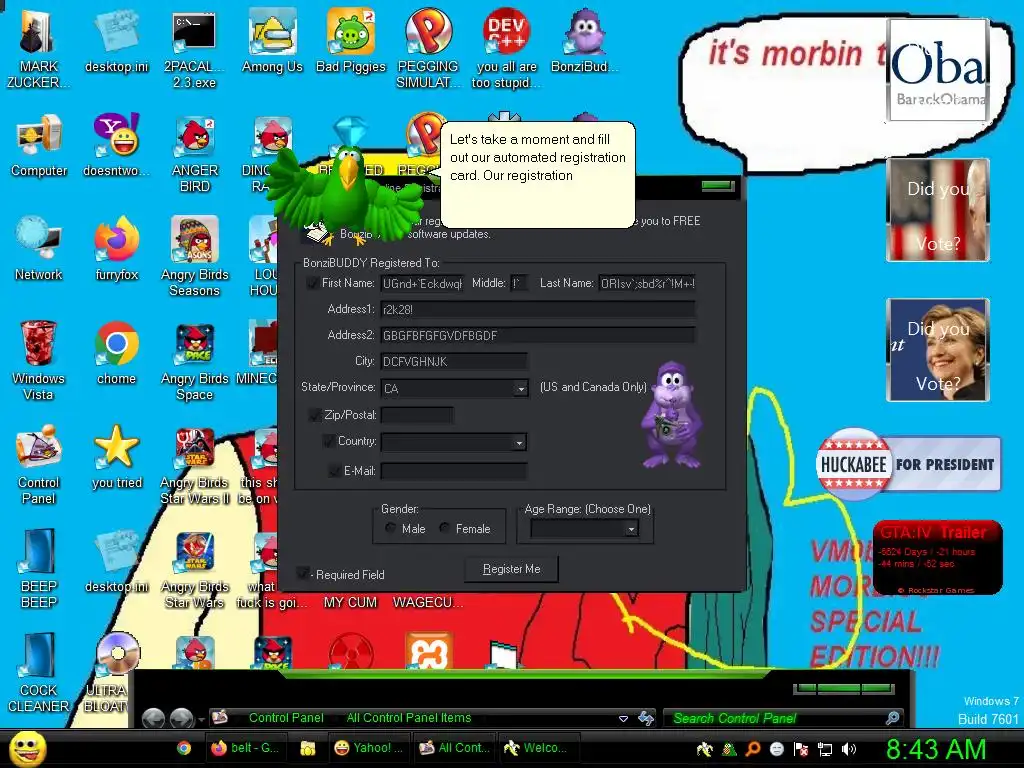Click the volume speaker icon in system tray
Image resolution: width=1024 pixels, height=768 pixels.
point(848,749)
